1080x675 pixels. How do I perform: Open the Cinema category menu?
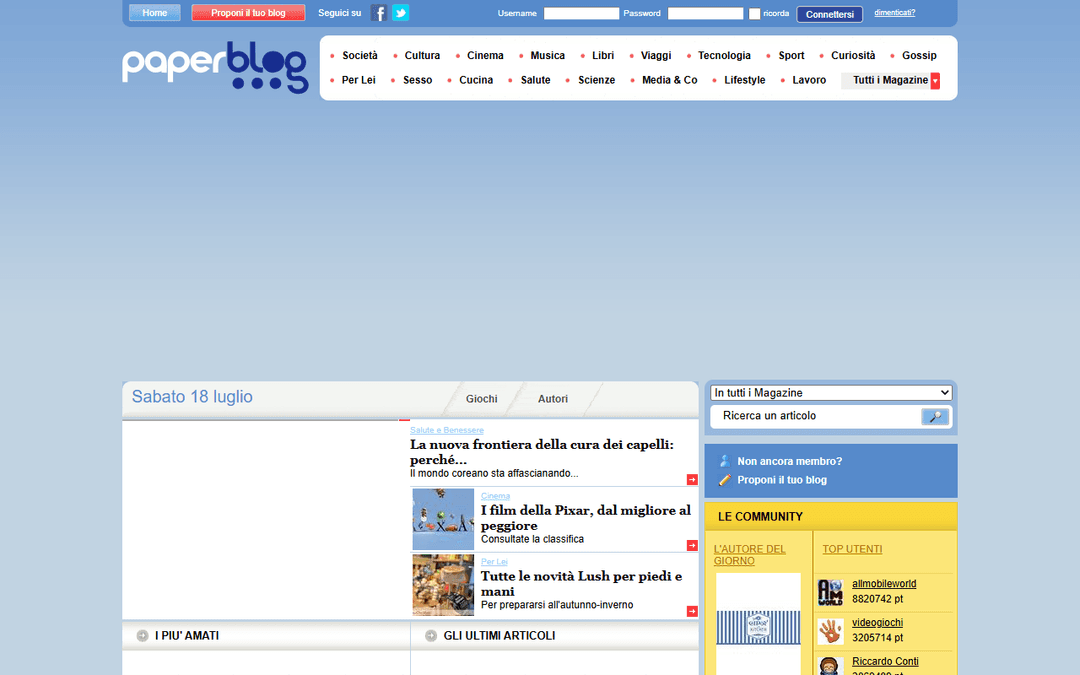[485, 56]
